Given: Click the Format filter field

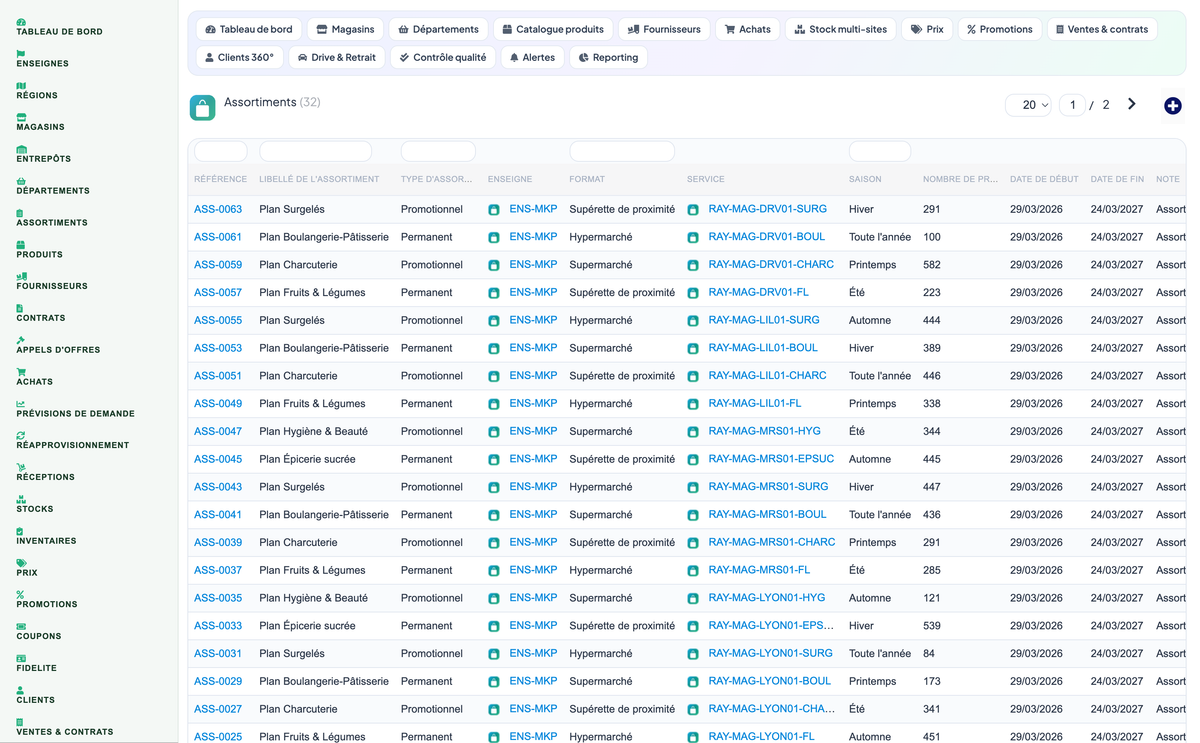Looking at the screenshot, I should tap(622, 151).
